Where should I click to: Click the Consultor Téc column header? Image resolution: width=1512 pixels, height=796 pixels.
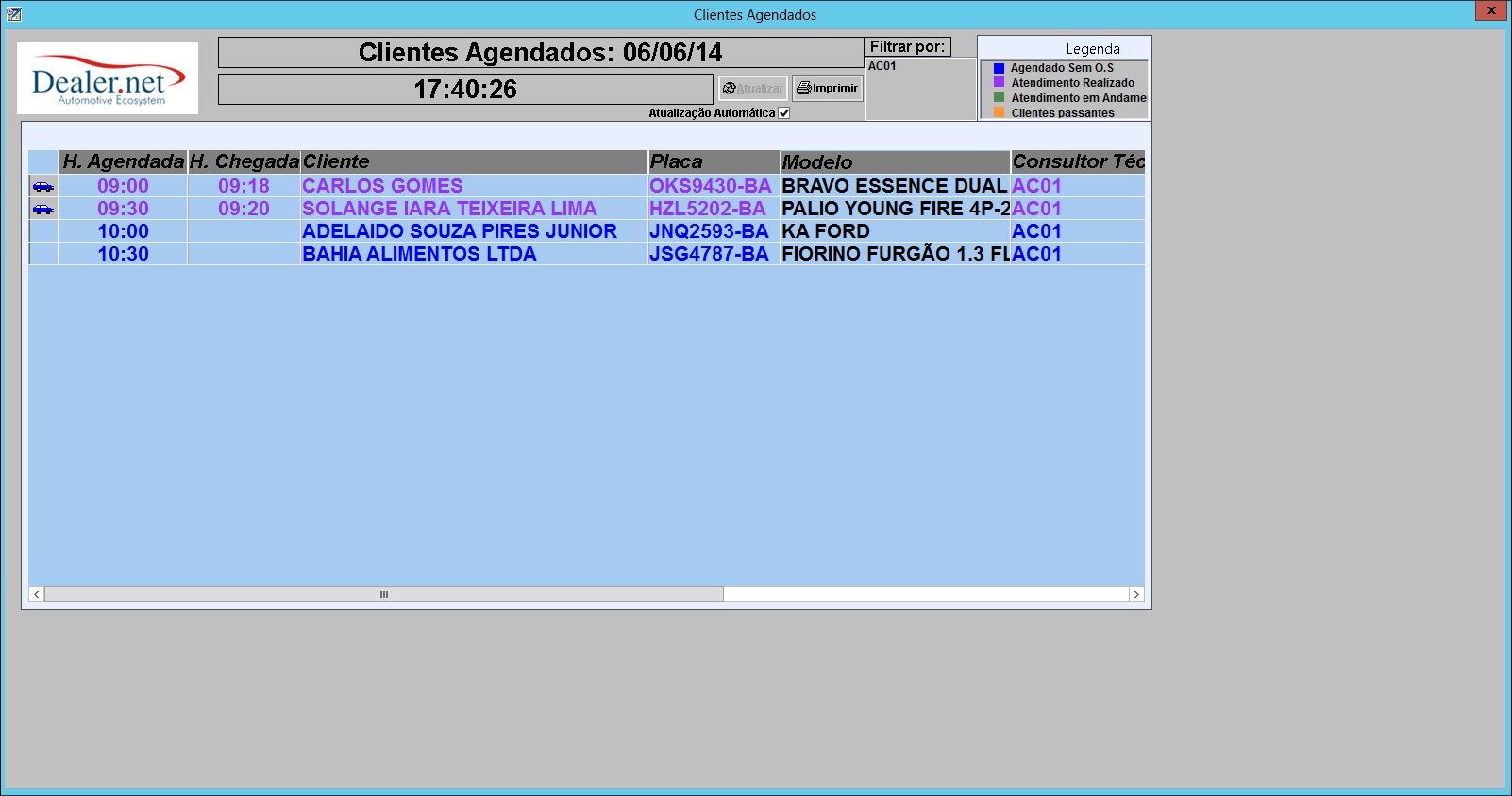pyautogui.click(x=1079, y=161)
